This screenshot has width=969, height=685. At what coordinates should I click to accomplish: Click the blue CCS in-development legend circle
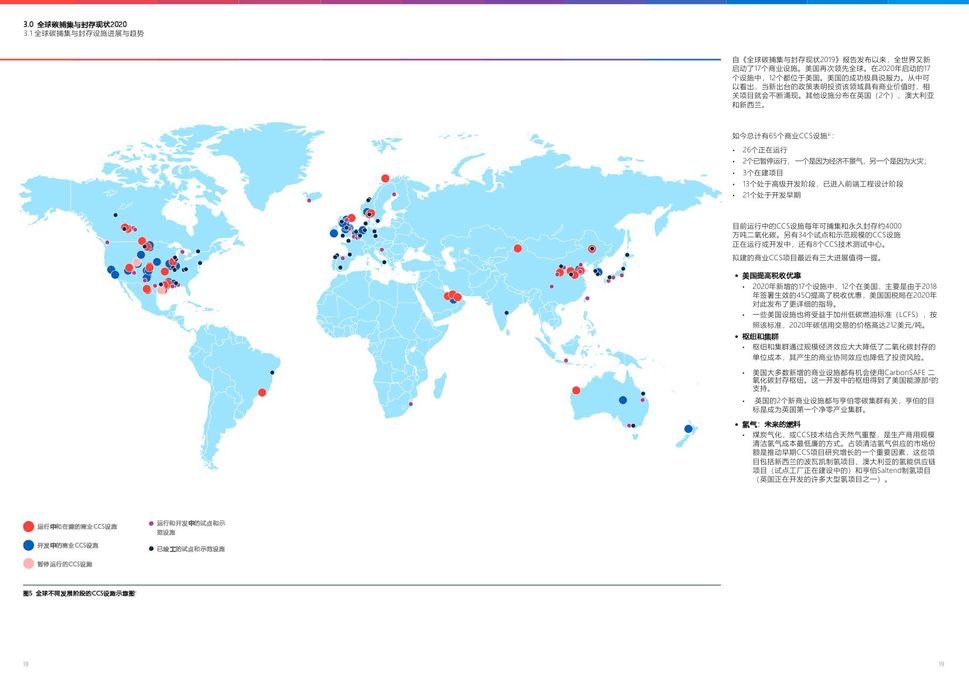tap(28, 545)
